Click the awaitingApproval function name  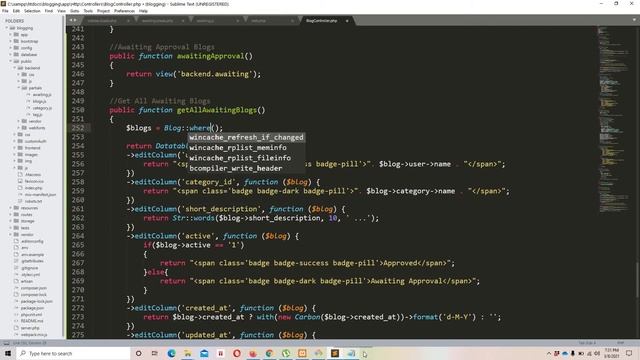click(x=210, y=56)
